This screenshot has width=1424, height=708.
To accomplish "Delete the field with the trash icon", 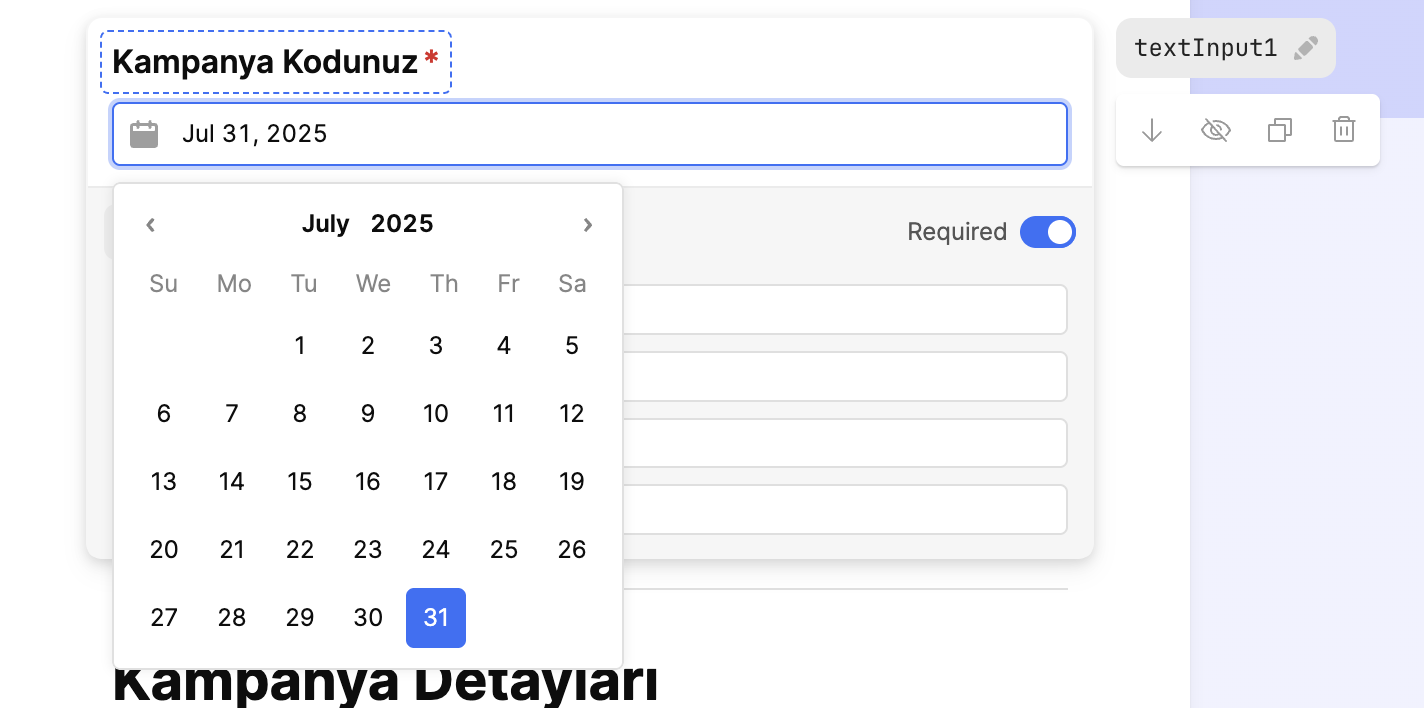I will click(1344, 130).
